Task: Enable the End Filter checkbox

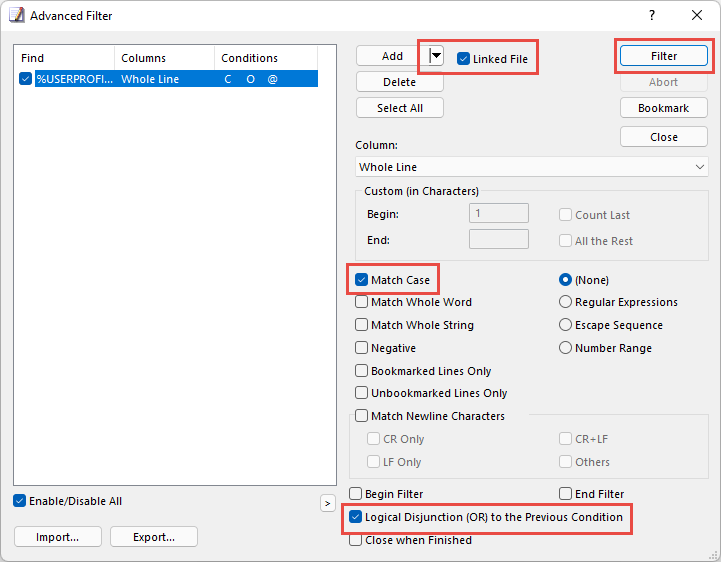Action: tap(565, 494)
